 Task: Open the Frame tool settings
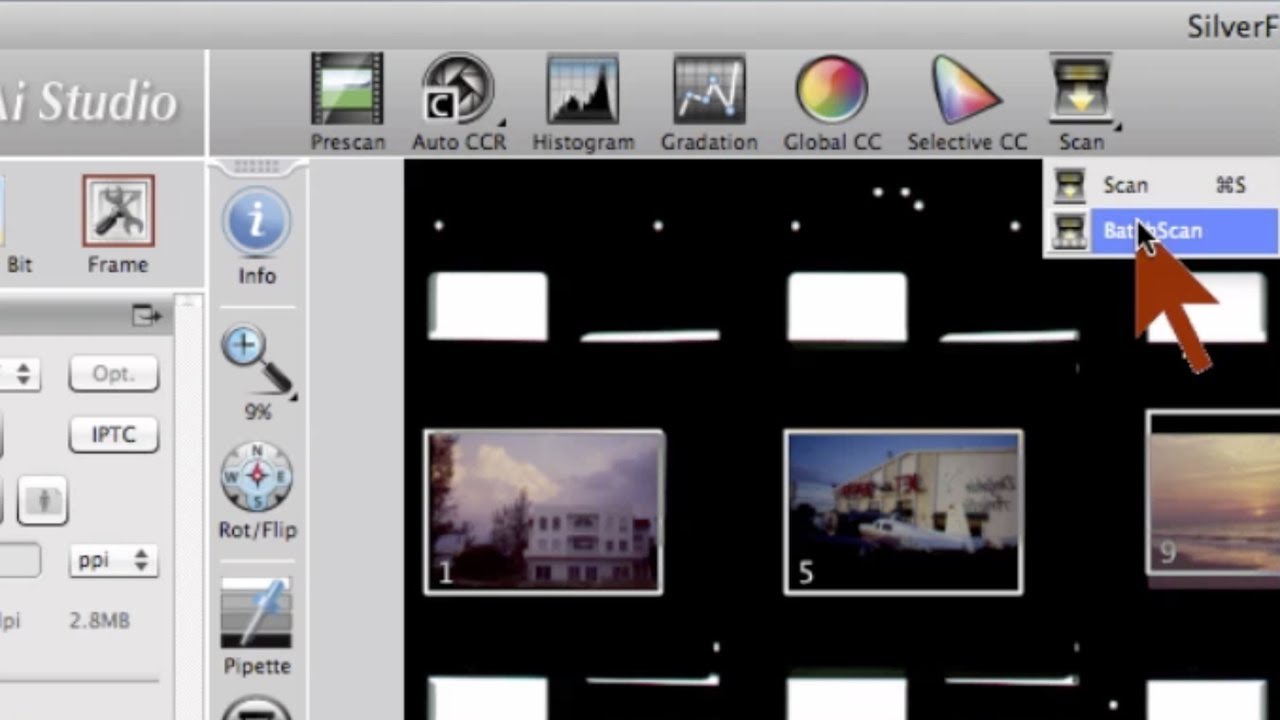click(118, 225)
